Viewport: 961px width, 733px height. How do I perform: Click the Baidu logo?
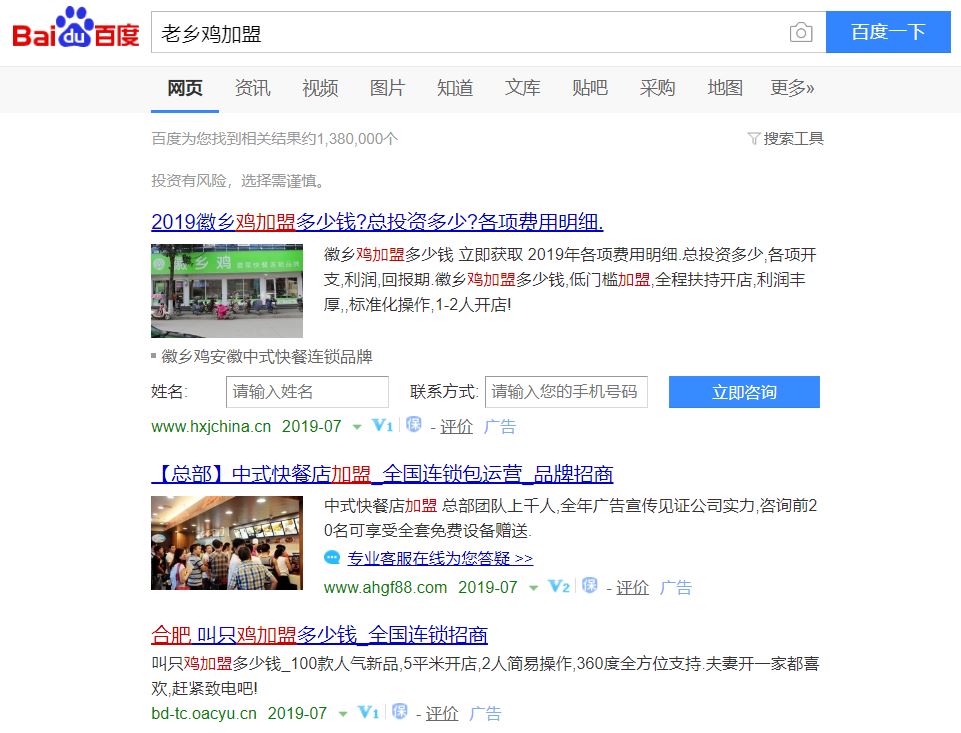[x=76, y=28]
